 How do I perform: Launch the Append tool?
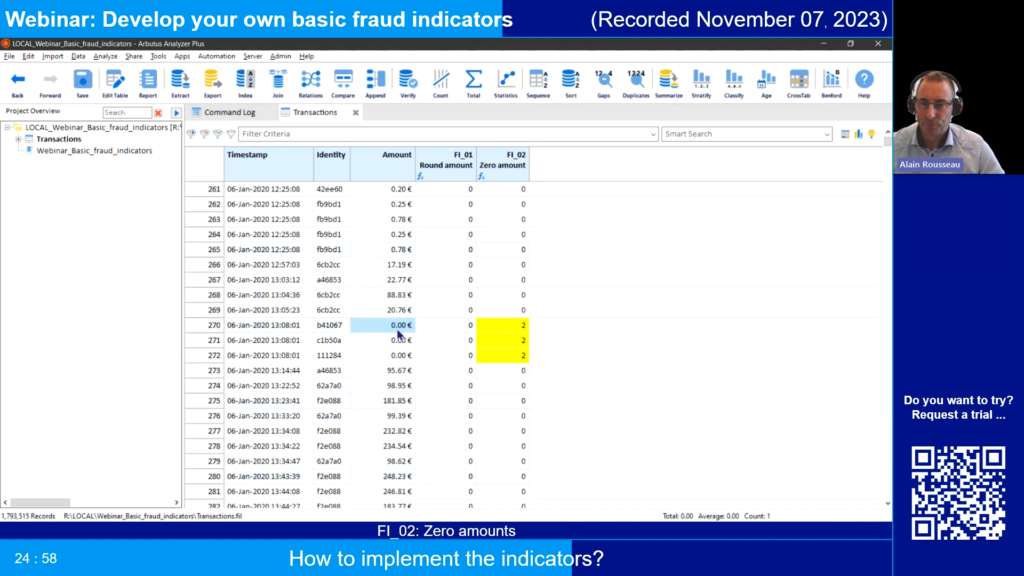(x=376, y=84)
